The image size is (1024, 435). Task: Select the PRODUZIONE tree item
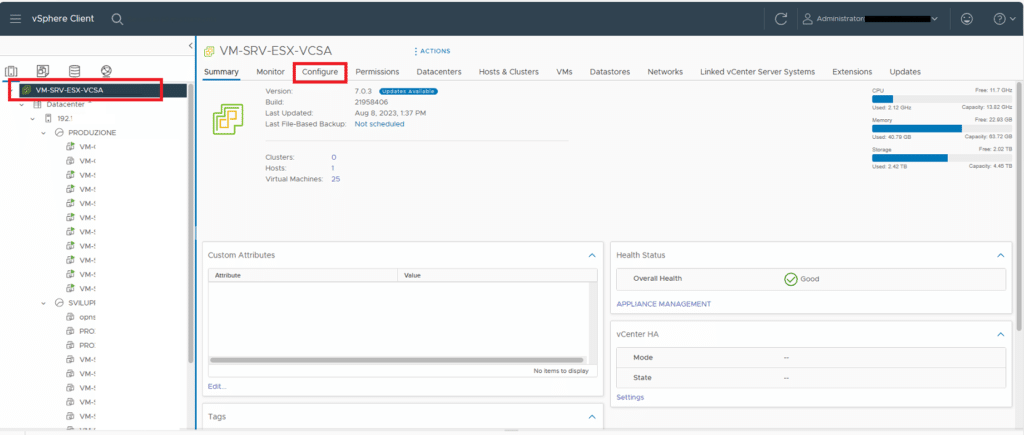(92, 133)
